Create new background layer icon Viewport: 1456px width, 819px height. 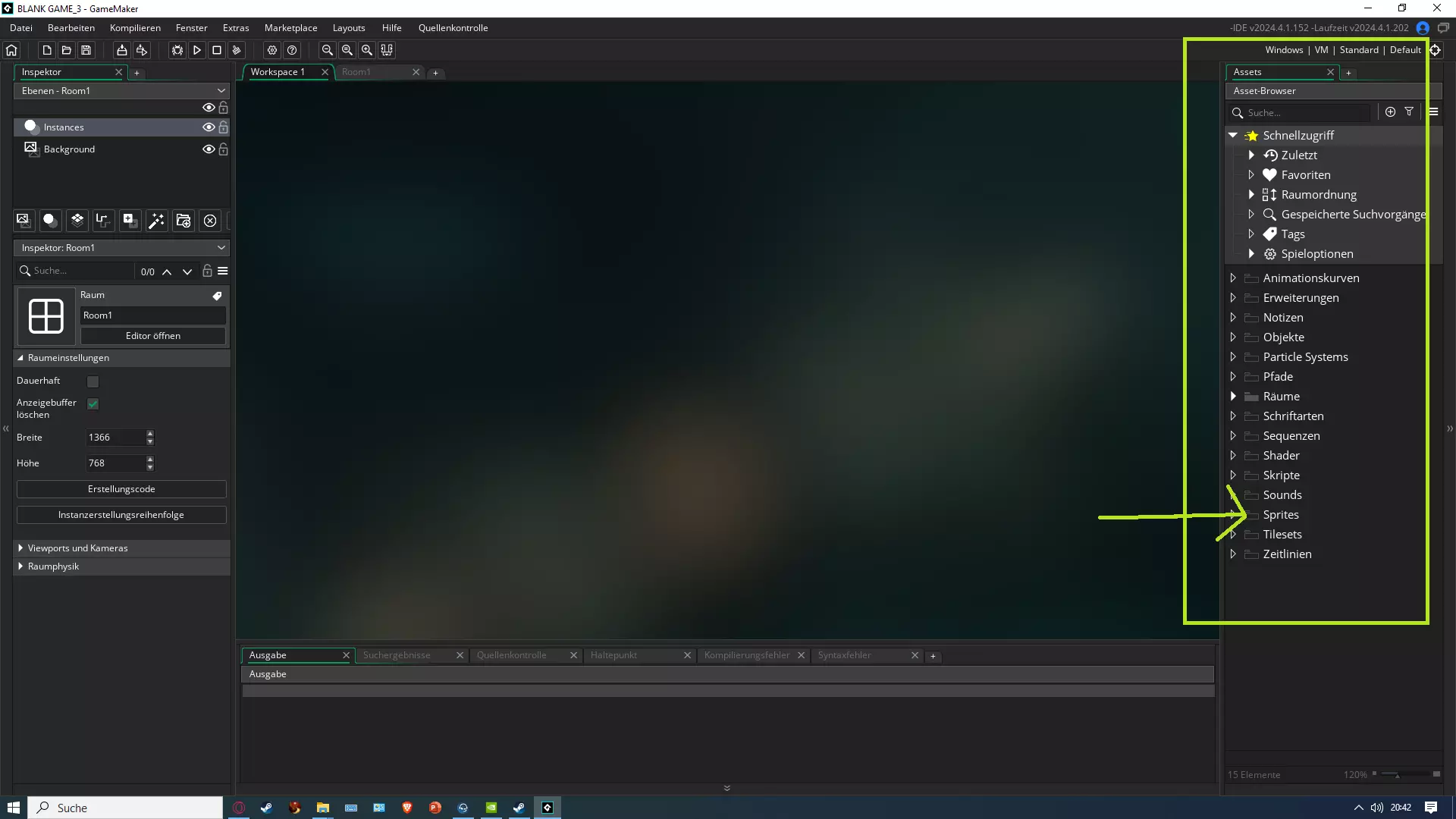click(24, 221)
